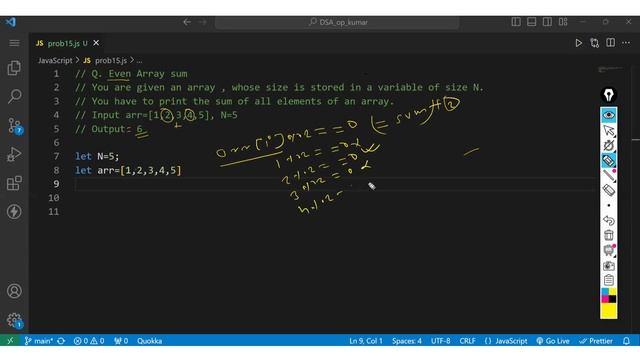This screenshot has height=360, width=640.
Task: Open changes compare icon in editor toolbar
Action: pos(595,43)
